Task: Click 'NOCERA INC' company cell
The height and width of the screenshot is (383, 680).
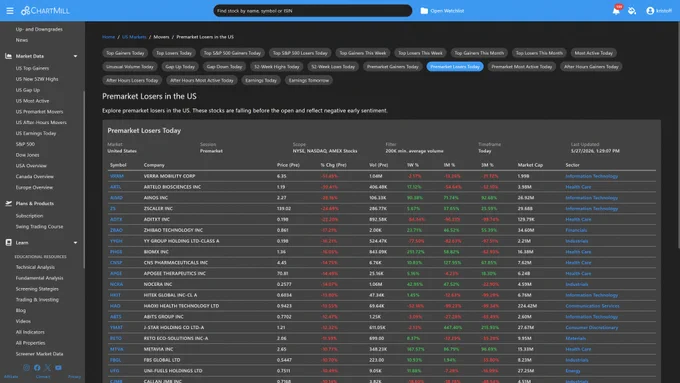Action: 158,284
